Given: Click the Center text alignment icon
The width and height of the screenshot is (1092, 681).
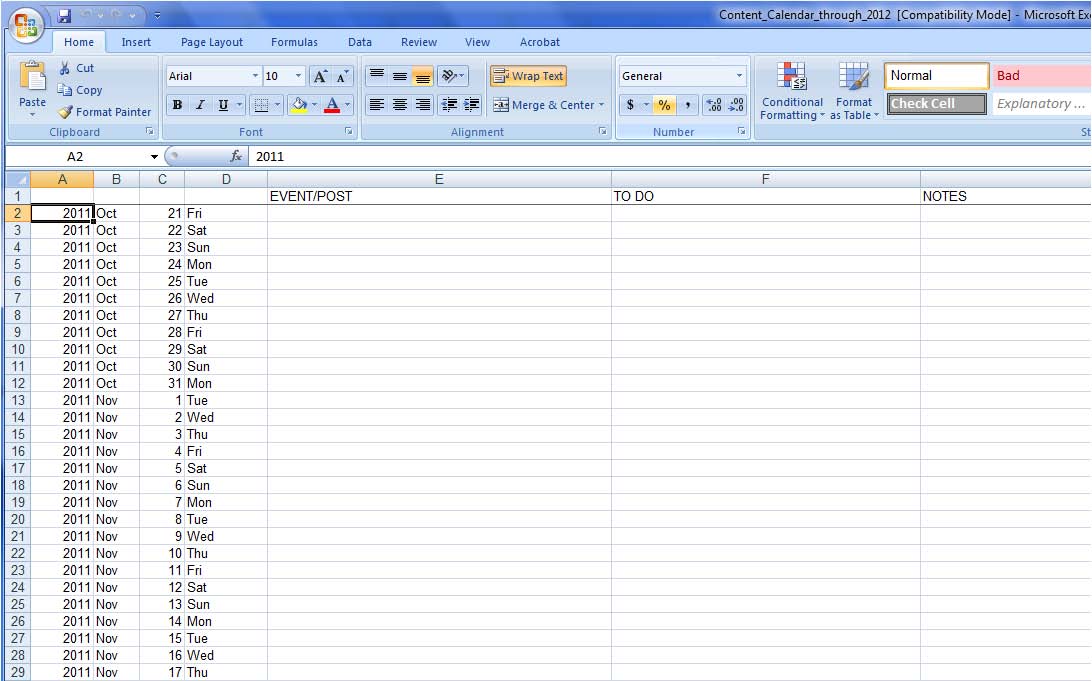Looking at the screenshot, I should point(399,105).
